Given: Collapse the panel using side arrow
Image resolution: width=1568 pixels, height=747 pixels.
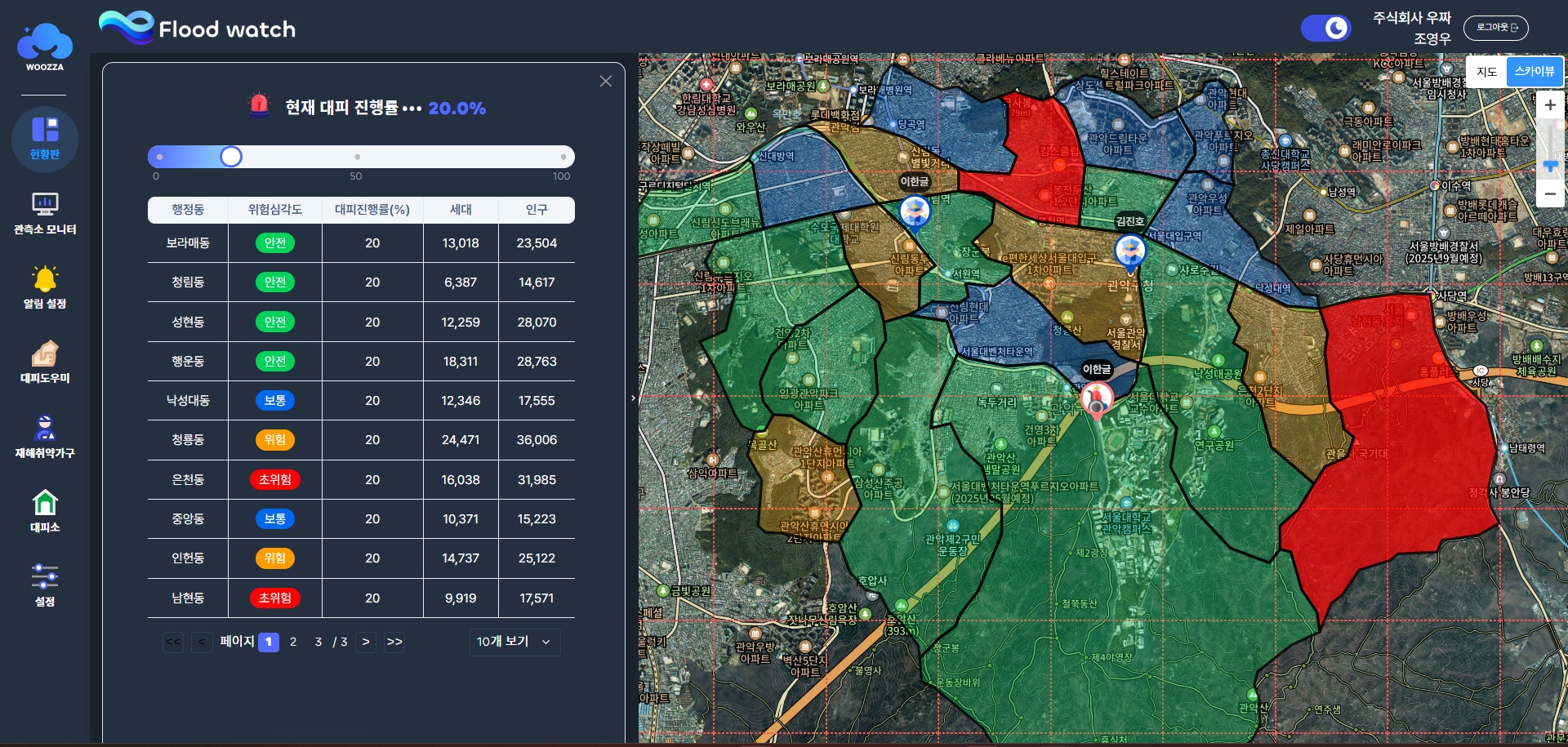Looking at the screenshot, I should pyautogui.click(x=633, y=398).
